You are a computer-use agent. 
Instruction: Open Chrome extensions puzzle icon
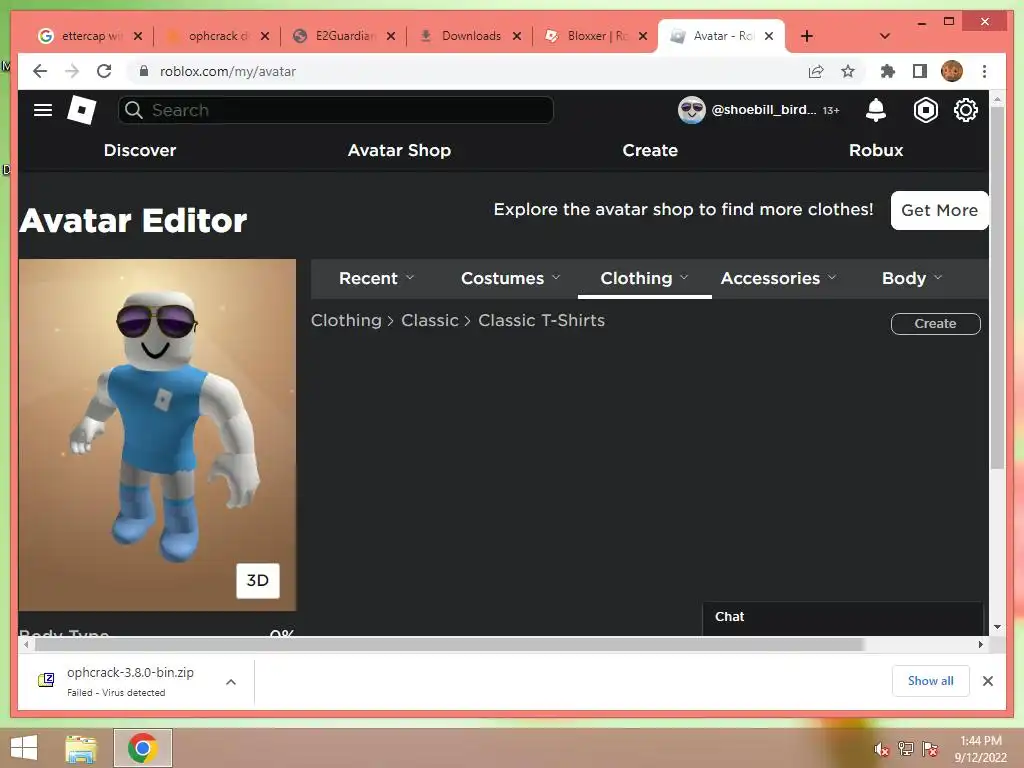(888, 71)
